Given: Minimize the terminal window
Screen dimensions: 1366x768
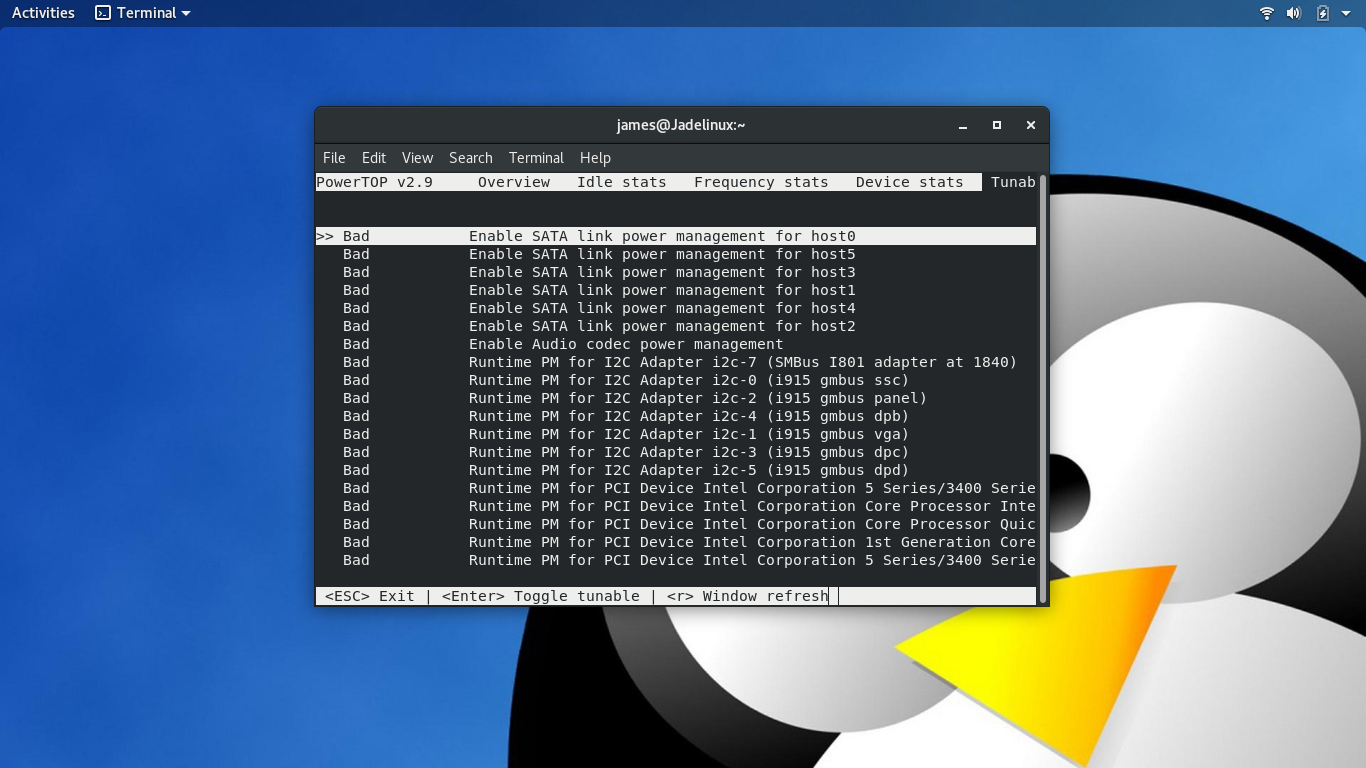Looking at the screenshot, I should [x=963, y=125].
